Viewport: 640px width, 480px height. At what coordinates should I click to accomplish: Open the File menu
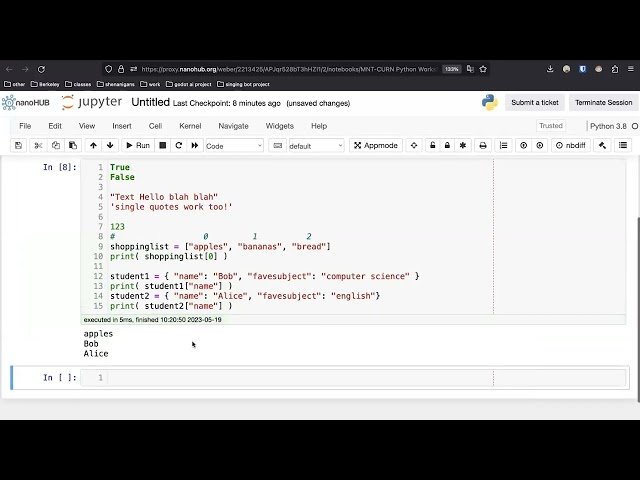(25, 126)
